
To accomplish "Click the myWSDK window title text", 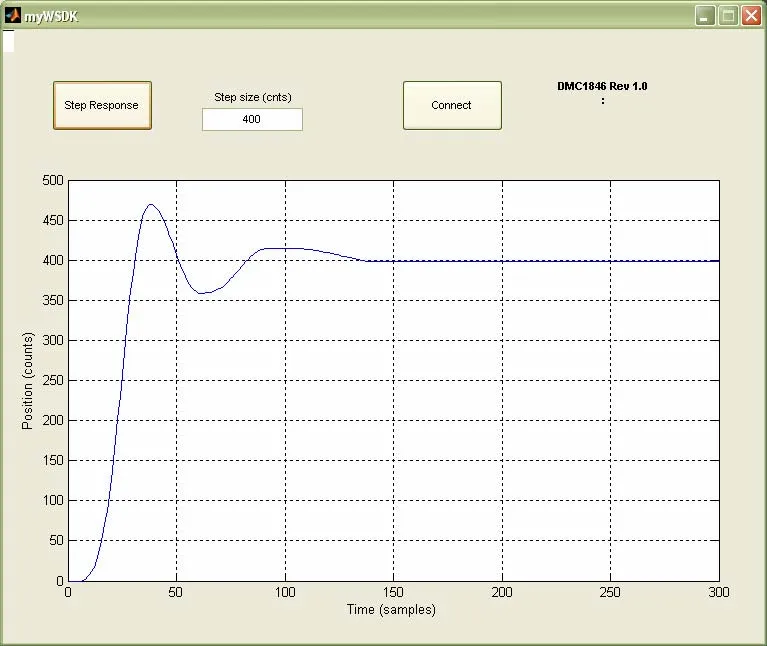I will tap(51, 17).
